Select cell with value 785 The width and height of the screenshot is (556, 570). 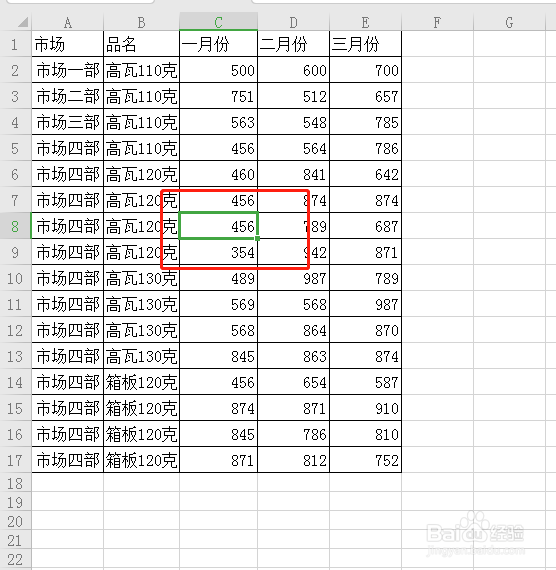[x=365, y=122]
